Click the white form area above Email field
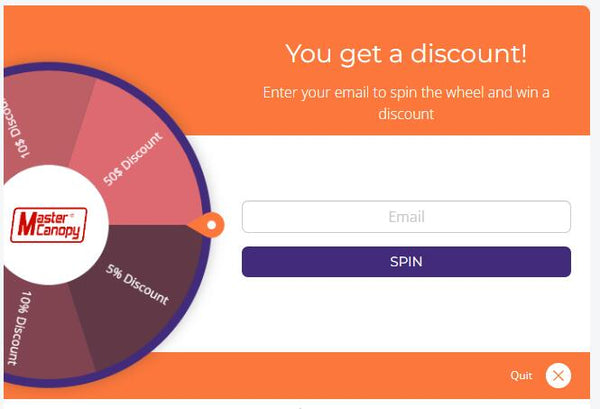Viewport: 600px width, 409px height. click(406, 168)
